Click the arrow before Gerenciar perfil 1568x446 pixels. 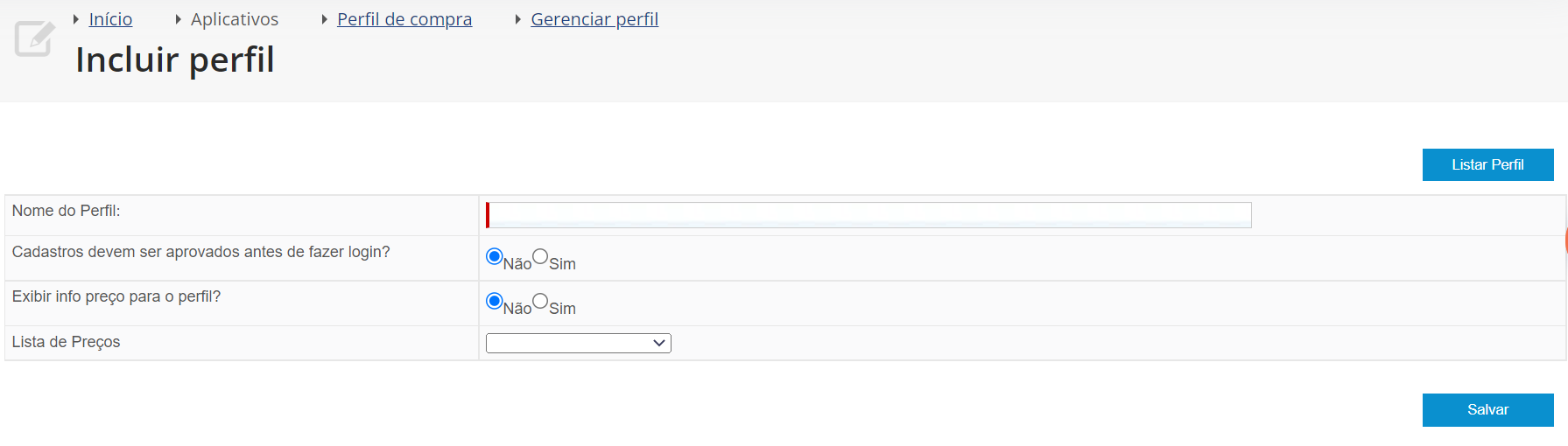tap(517, 19)
